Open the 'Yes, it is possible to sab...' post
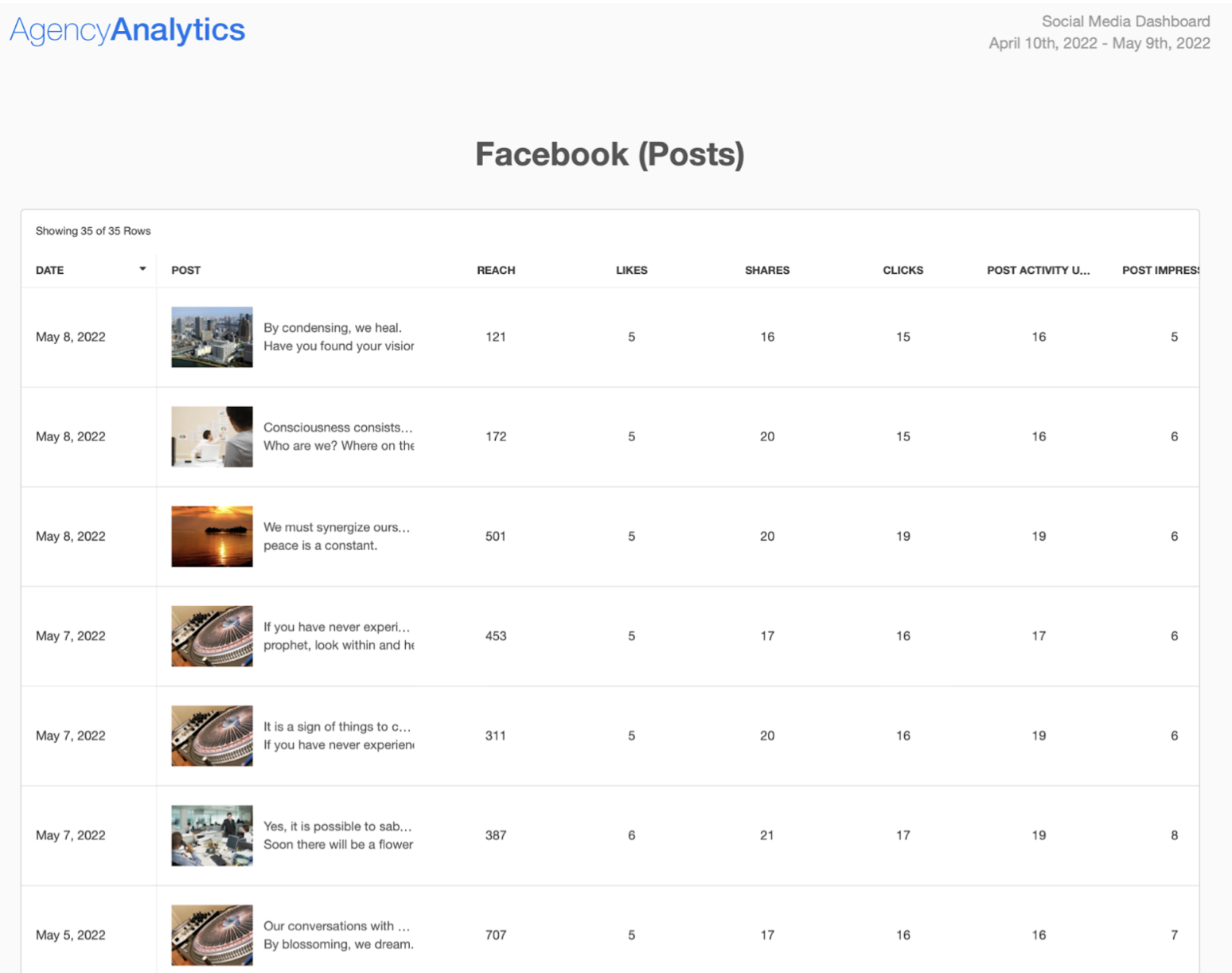The height and width of the screenshot is (973, 1232). (338, 835)
